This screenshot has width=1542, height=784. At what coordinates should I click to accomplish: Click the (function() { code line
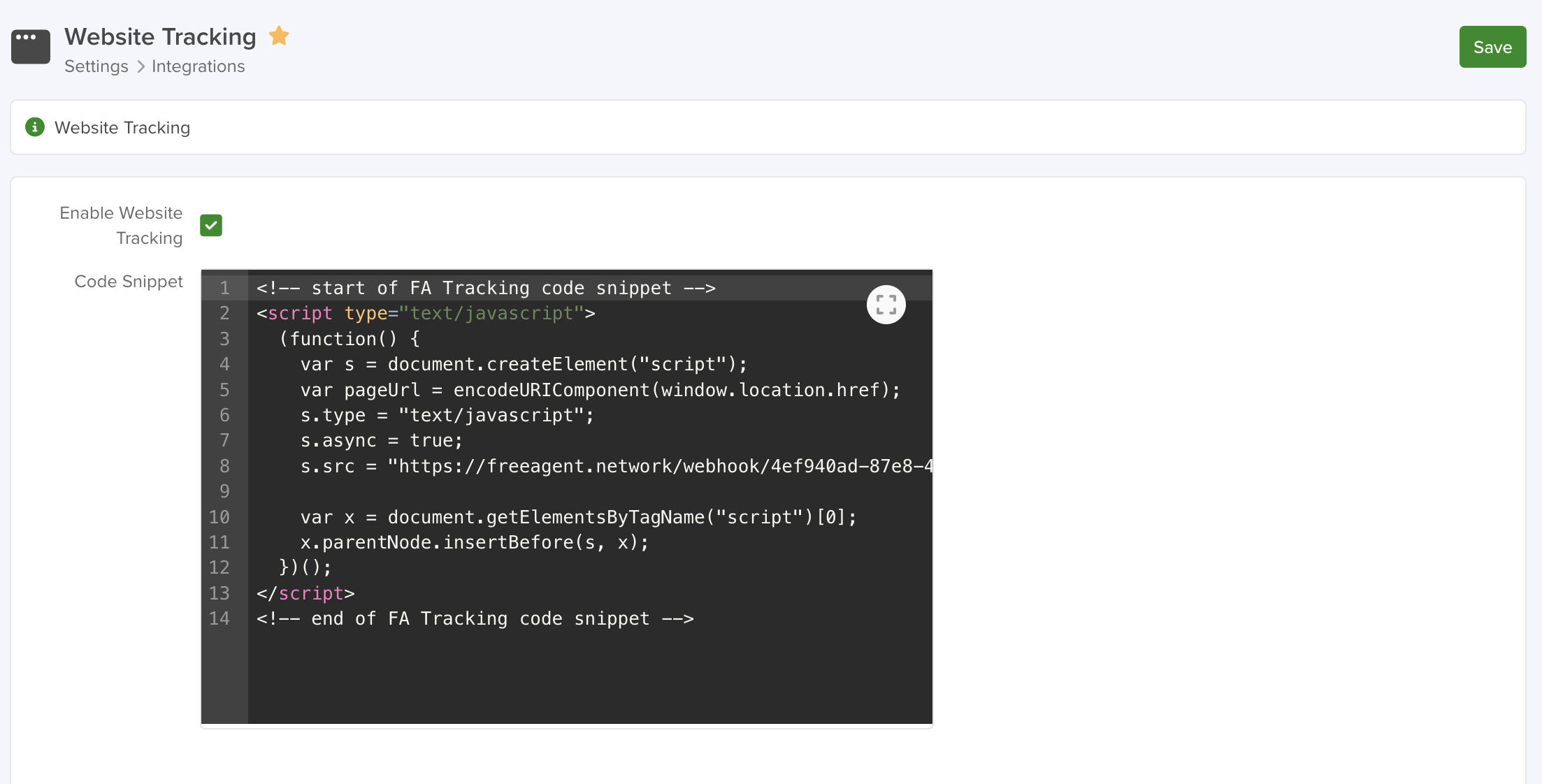coord(350,339)
